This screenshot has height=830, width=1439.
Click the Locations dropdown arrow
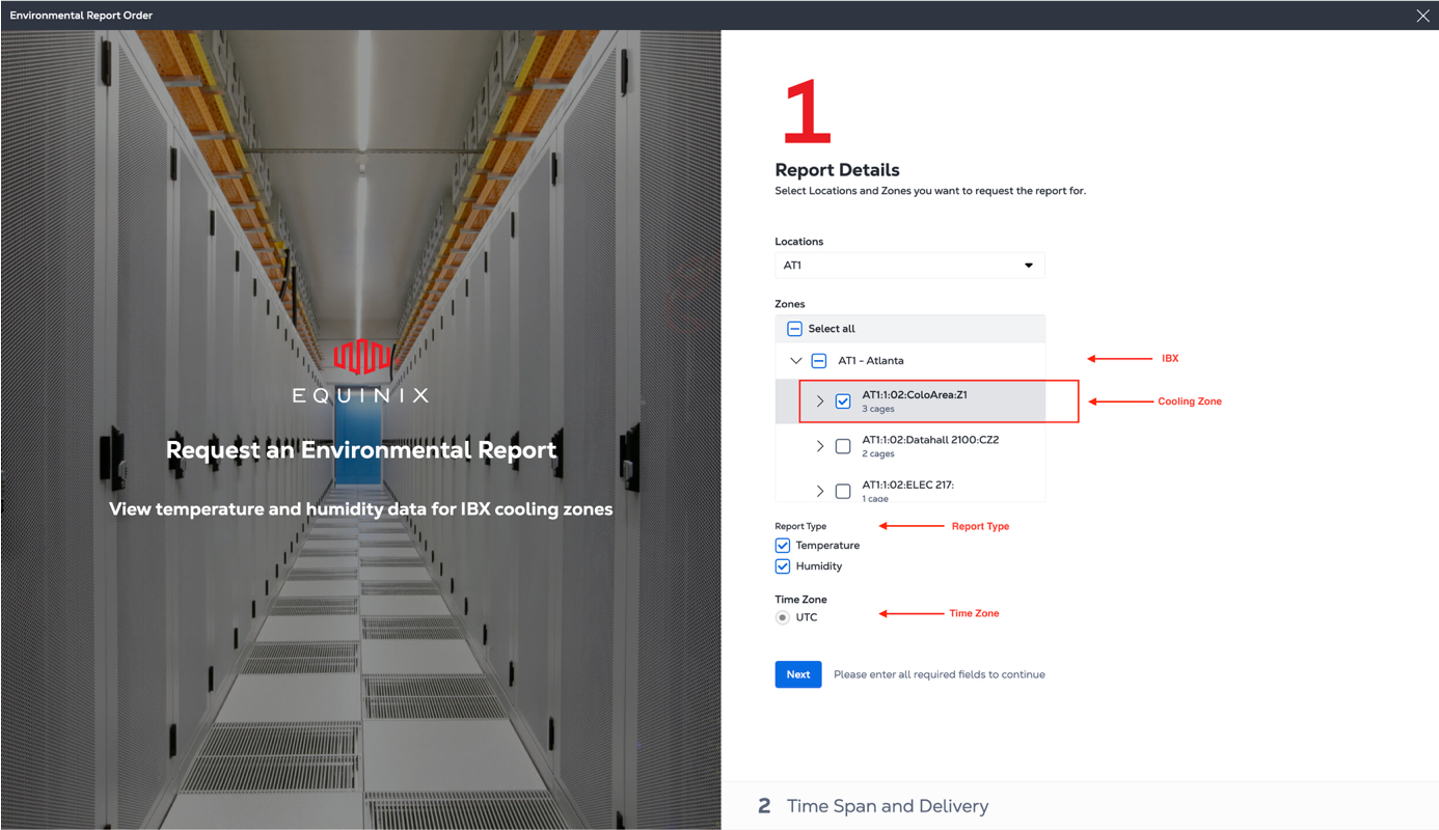pos(1028,266)
